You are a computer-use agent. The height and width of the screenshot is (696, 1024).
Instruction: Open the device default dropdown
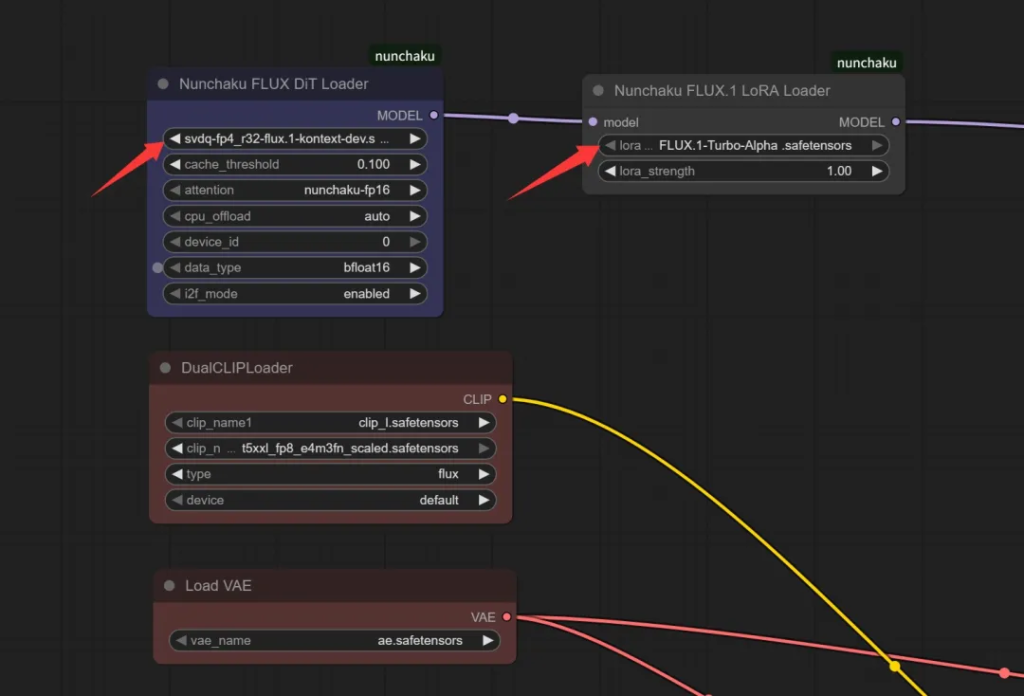point(330,500)
